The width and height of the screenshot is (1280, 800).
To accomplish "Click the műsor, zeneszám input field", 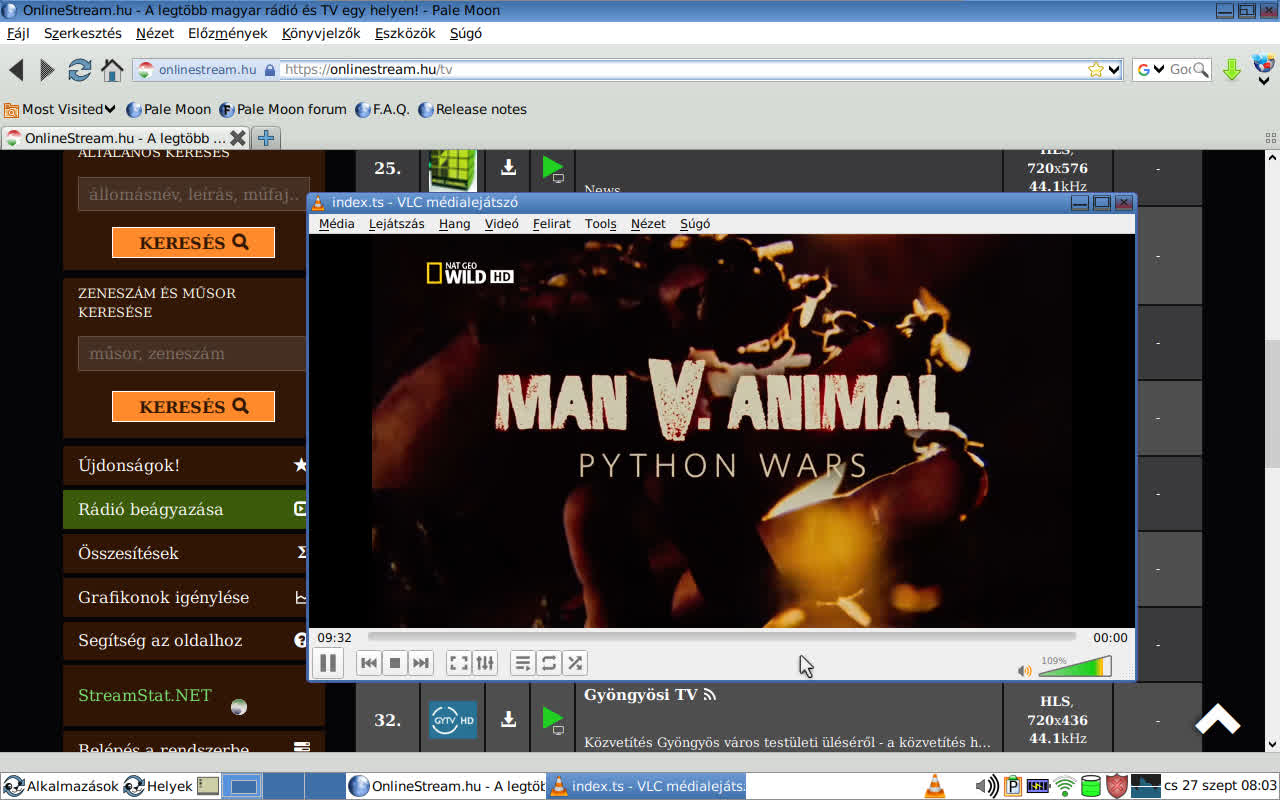I will [x=193, y=353].
